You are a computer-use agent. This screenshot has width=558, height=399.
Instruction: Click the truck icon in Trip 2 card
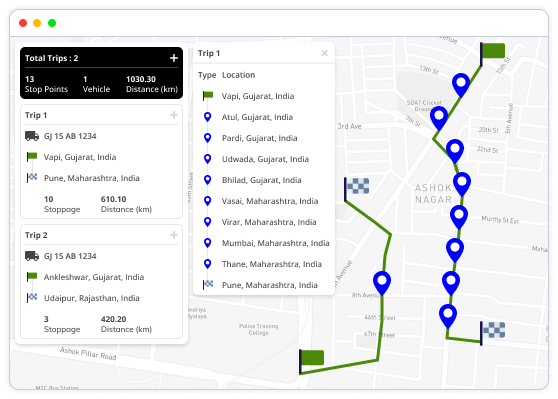coord(32,256)
